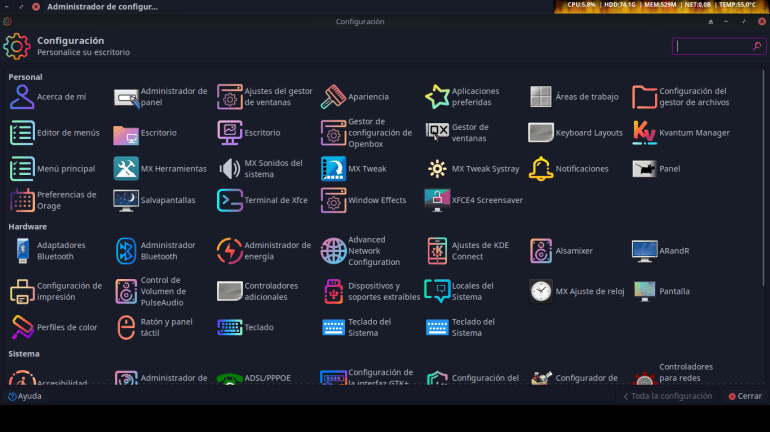Viewport: 770px width, 432px height.
Task: Open Window Effects settings
Action: point(333,200)
